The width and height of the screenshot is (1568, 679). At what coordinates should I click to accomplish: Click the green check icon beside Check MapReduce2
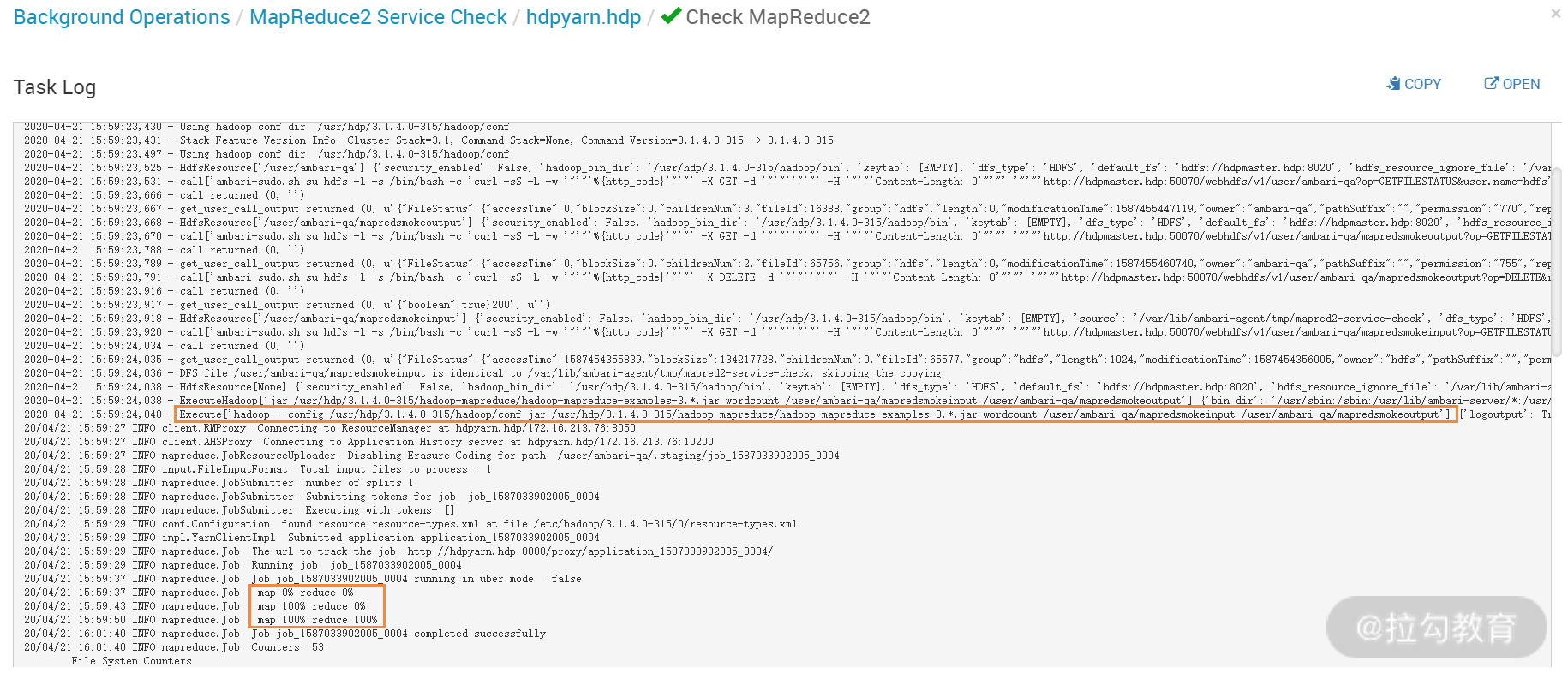pos(672,15)
